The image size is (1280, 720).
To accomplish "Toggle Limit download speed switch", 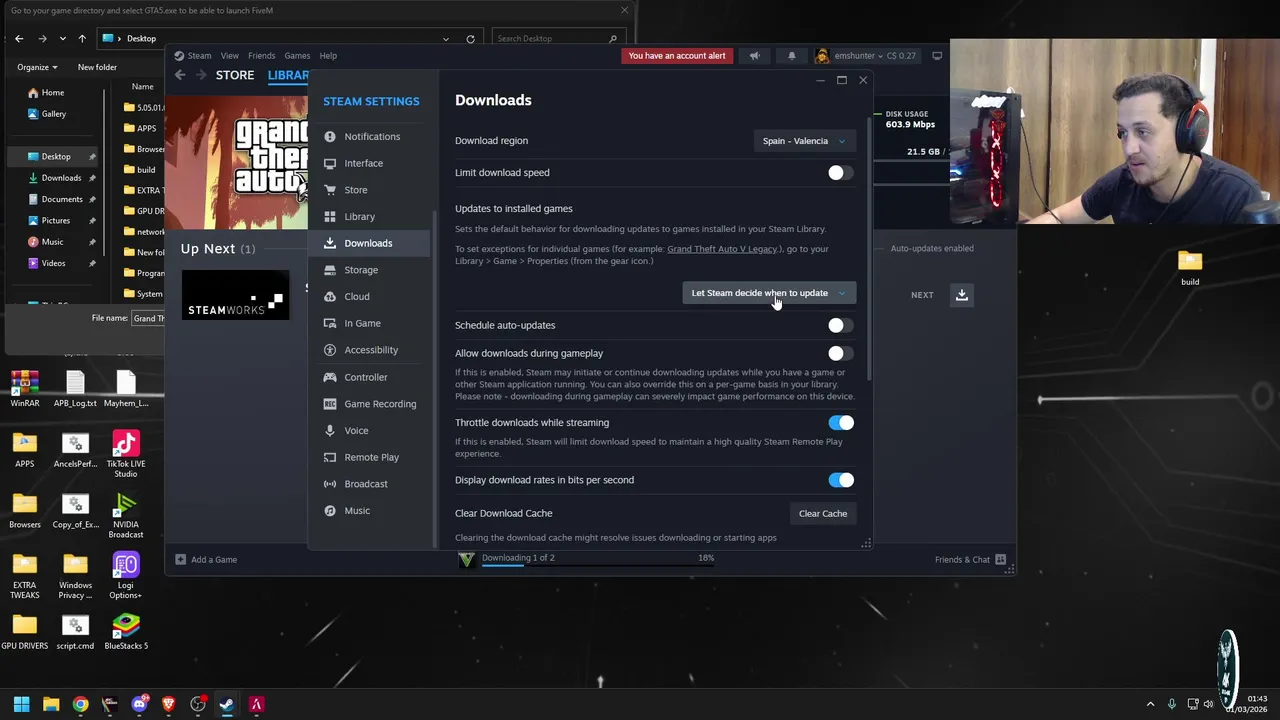I will [840, 173].
